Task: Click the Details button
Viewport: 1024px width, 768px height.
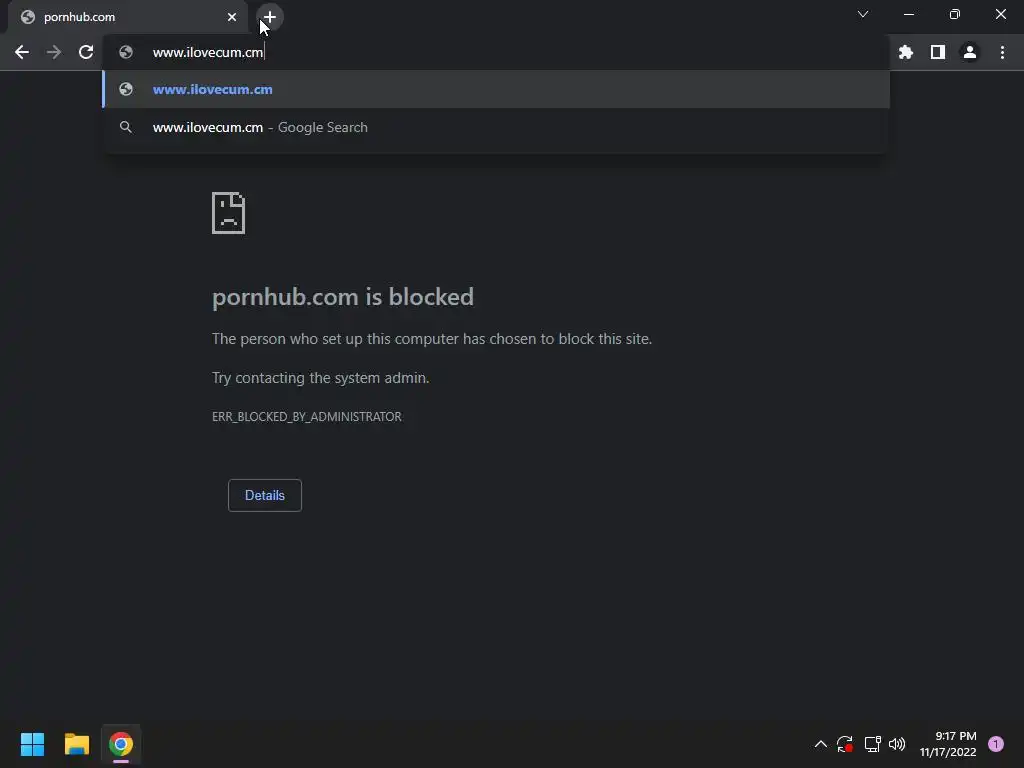Action: pos(264,495)
